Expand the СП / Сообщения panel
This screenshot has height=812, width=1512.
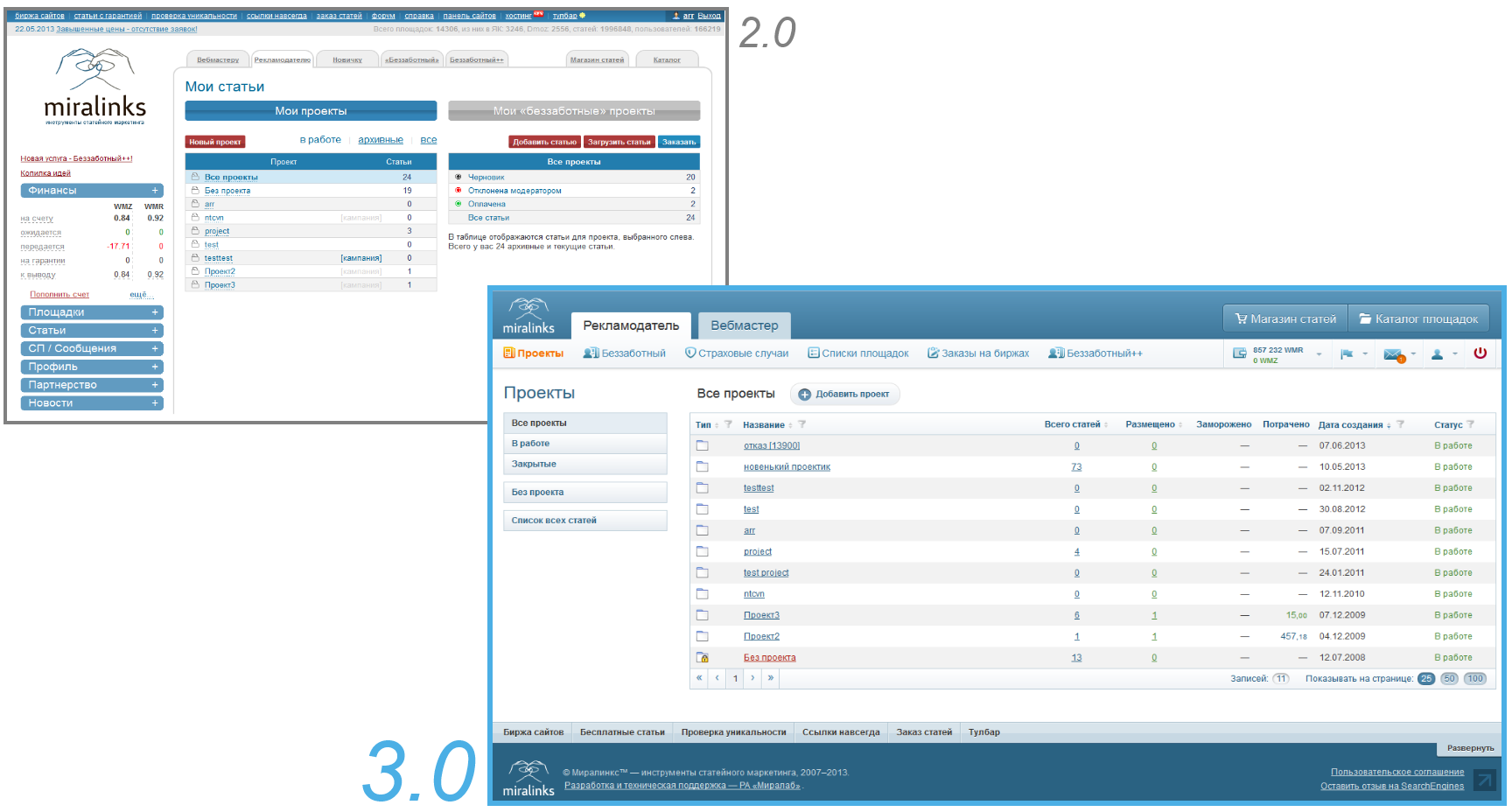pyautogui.click(x=155, y=348)
